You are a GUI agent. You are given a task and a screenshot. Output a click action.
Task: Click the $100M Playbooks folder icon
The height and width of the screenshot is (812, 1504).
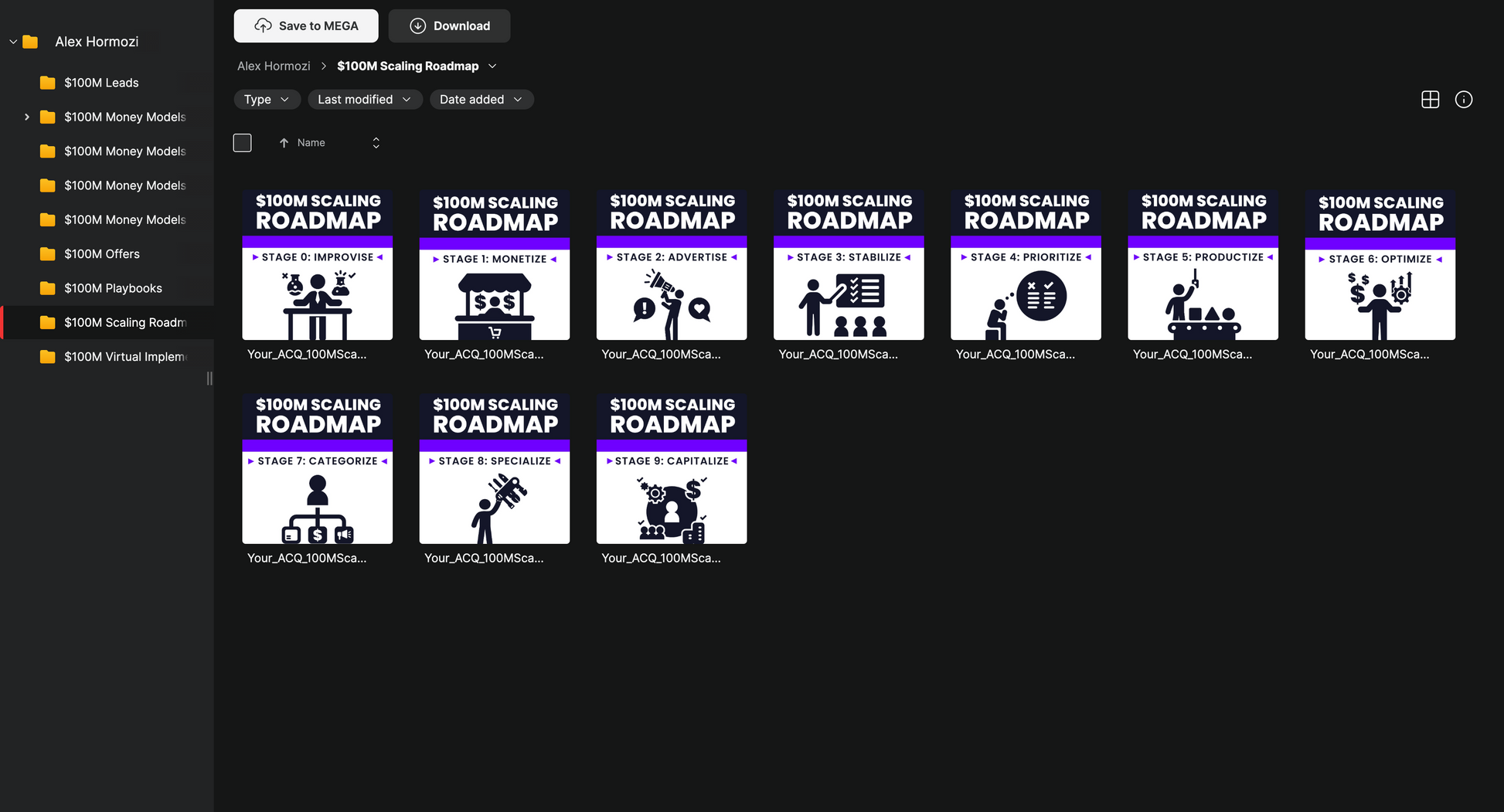coord(48,288)
